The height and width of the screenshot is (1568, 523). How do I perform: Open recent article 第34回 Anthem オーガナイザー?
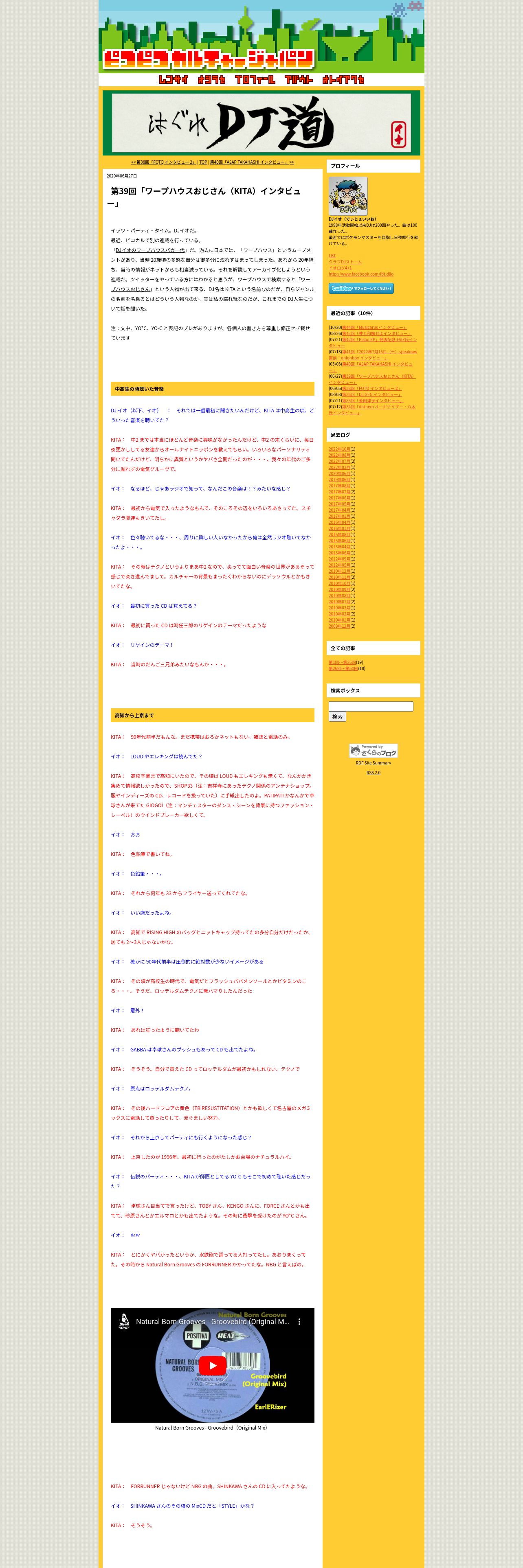[x=372, y=410]
